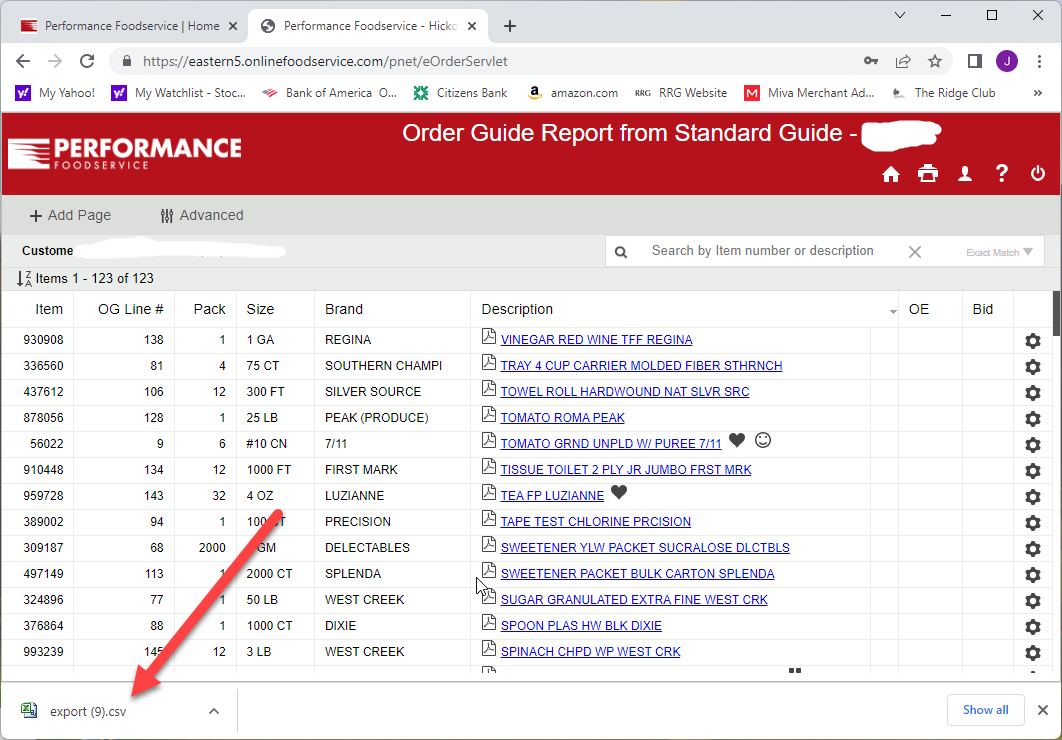The width and height of the screenshot is (1062, 740).
Task: Open gear options for VINEGAR RED WINE row
Action: (1033, 341)
